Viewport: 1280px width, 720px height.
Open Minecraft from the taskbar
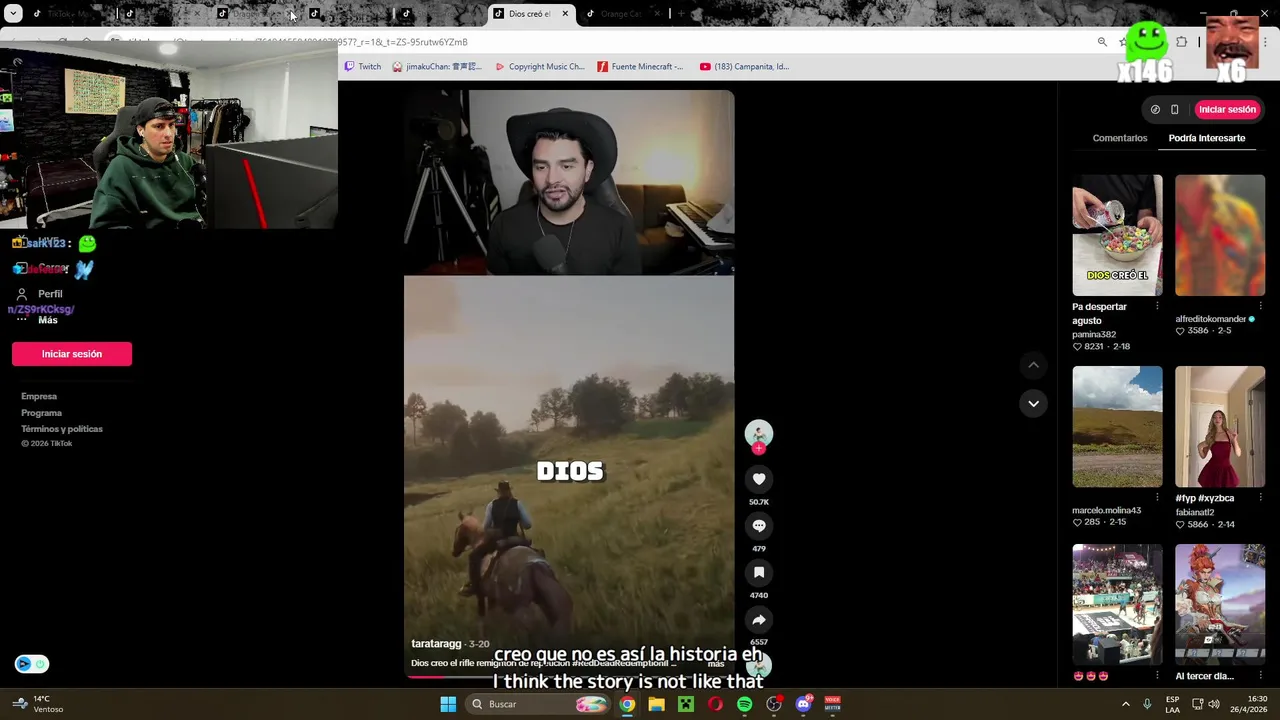(686, 704)
